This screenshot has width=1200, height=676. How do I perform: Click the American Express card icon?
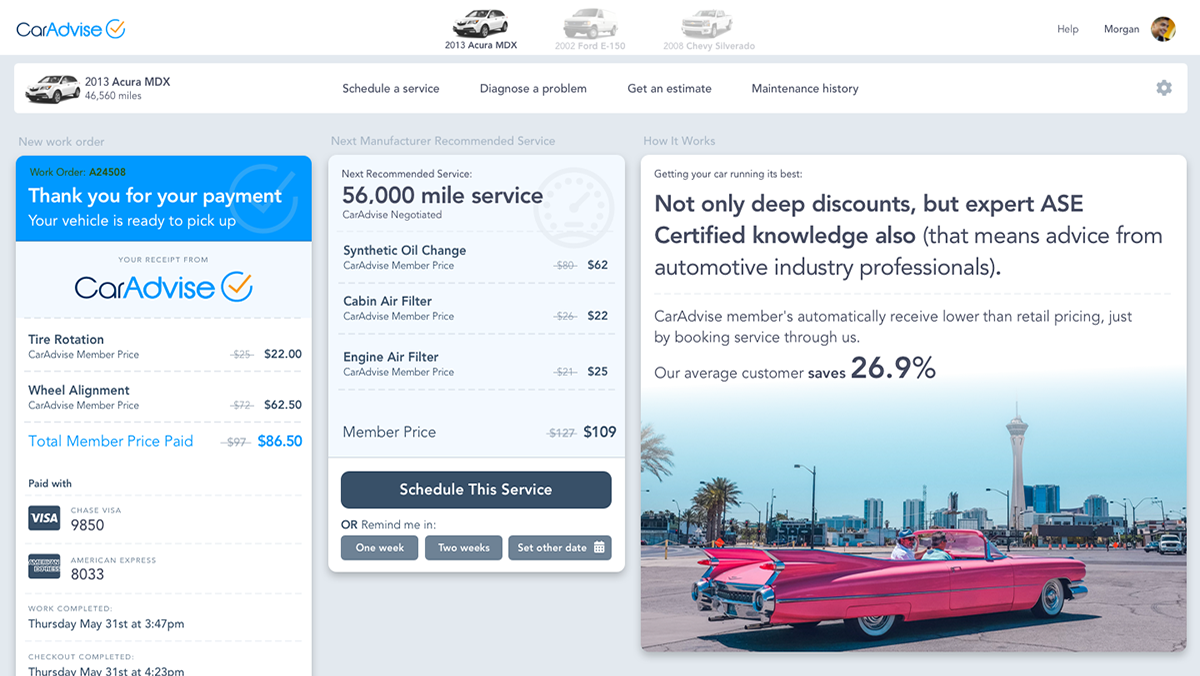coord(44,568)
